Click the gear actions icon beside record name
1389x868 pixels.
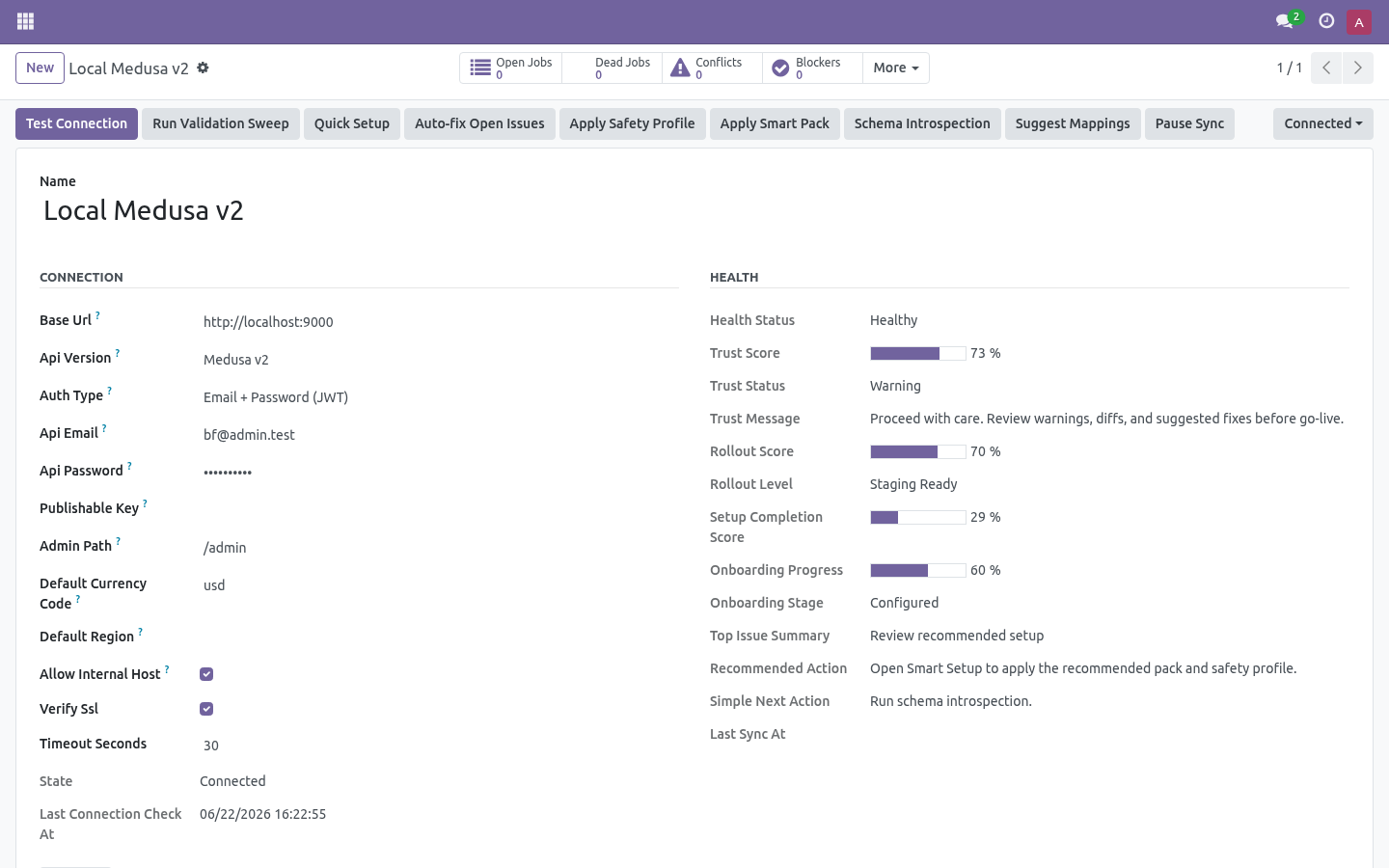pos(203,68)
